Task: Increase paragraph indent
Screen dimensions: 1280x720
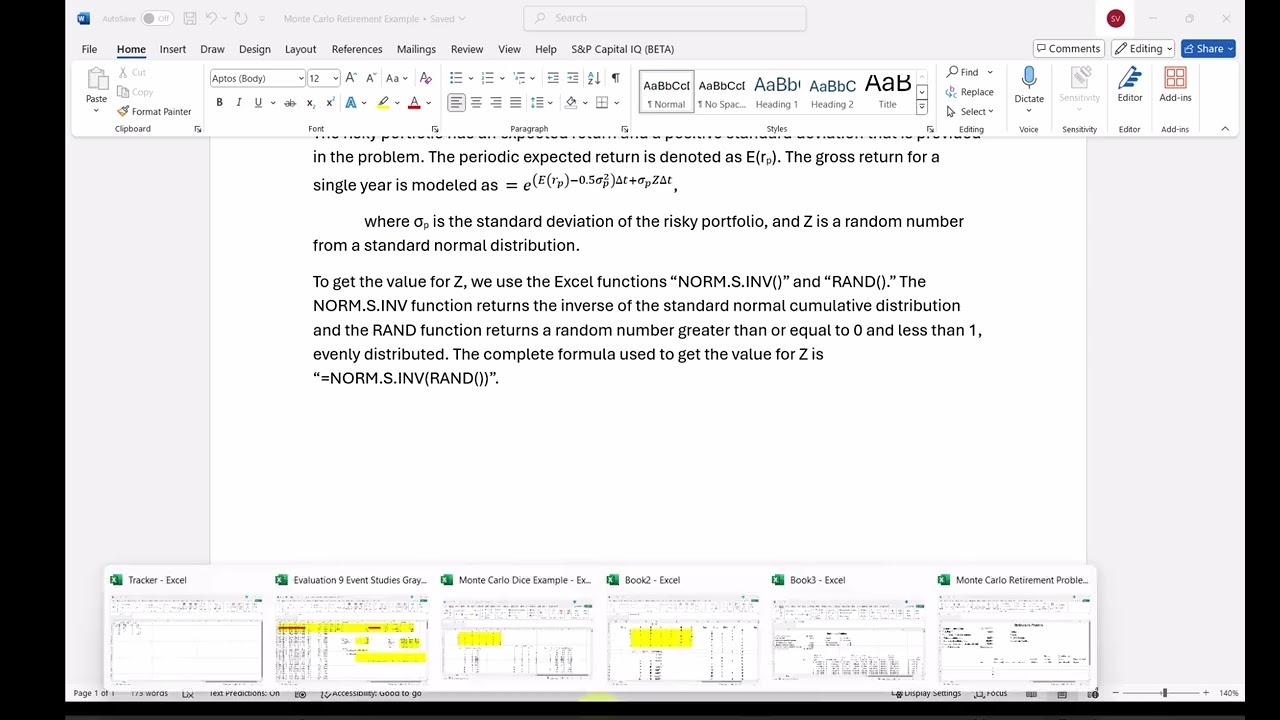Action: [x=573, y=78]
